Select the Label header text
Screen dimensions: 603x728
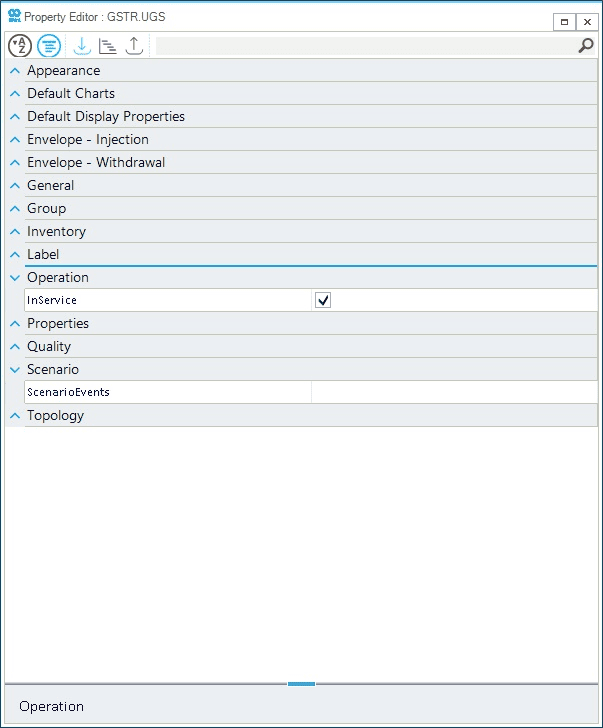[x=43, y=254]
